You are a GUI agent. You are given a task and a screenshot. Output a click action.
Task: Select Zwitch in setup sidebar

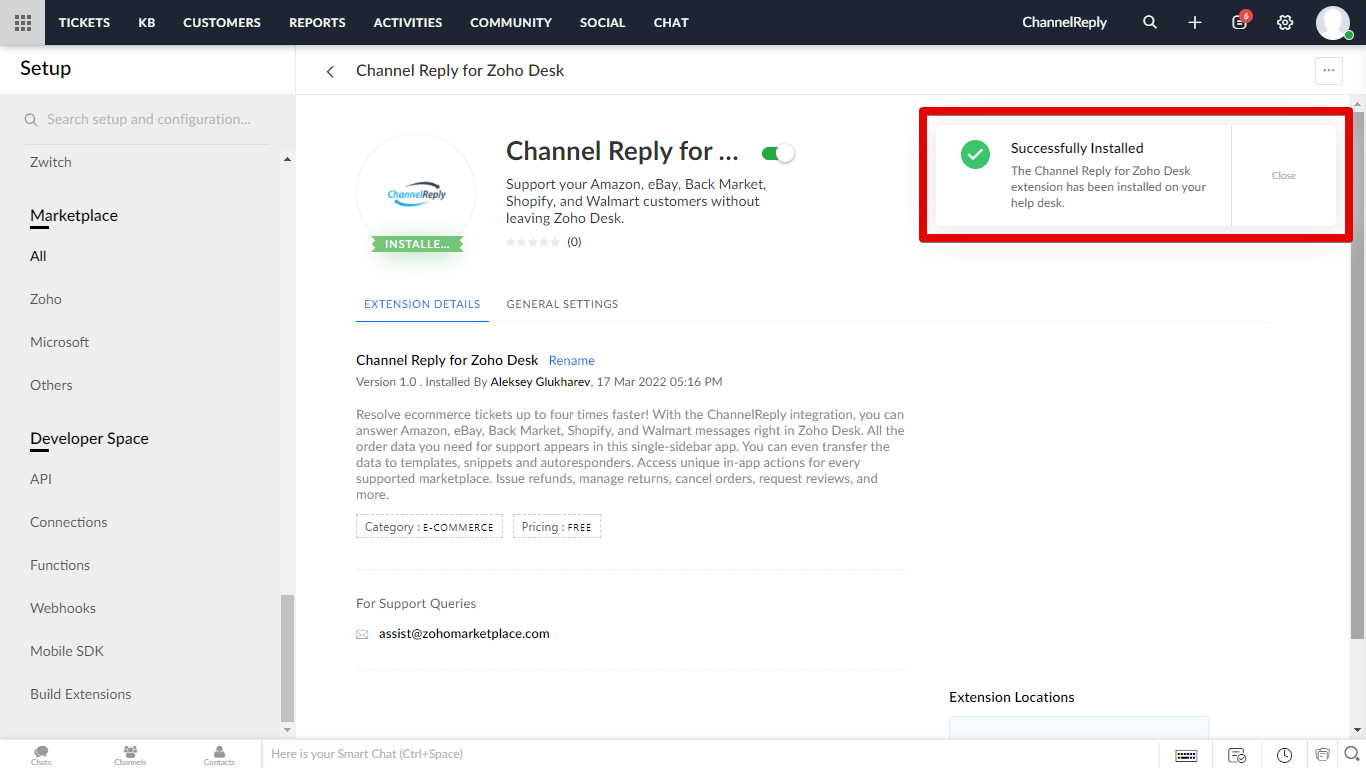pyautogui.click(x=51, y=162)
